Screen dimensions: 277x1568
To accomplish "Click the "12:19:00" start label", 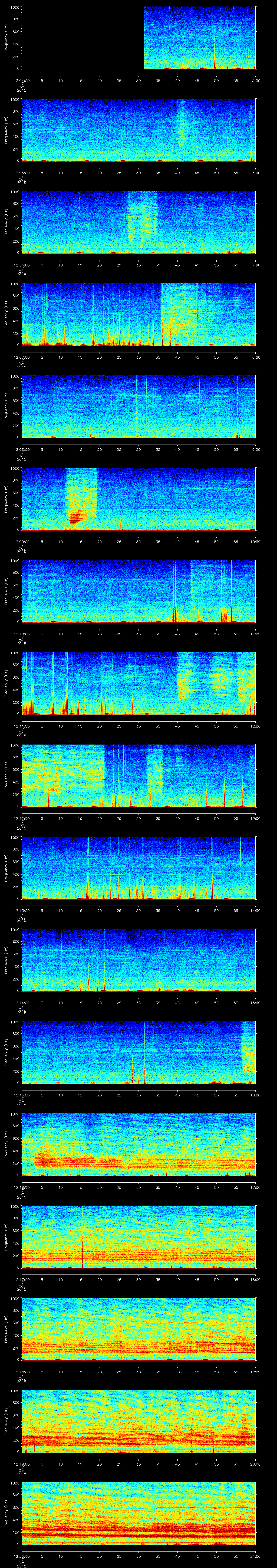I will 21,1463.
